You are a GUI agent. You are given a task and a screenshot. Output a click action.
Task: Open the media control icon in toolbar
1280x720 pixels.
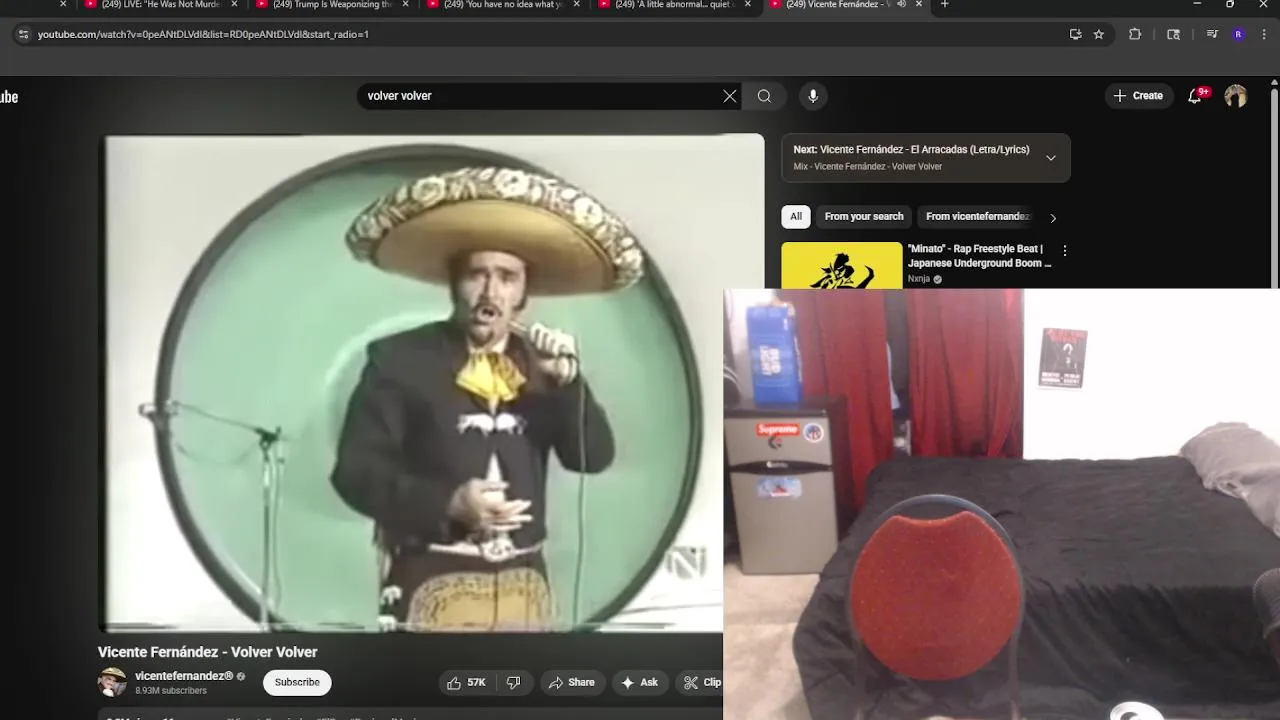click(1212, 34)
